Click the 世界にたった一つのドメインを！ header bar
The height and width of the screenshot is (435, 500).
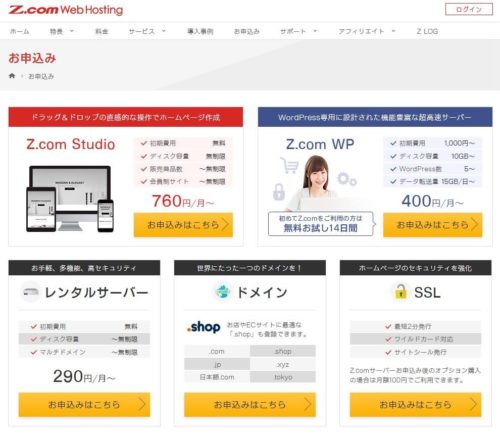[250, 268]
